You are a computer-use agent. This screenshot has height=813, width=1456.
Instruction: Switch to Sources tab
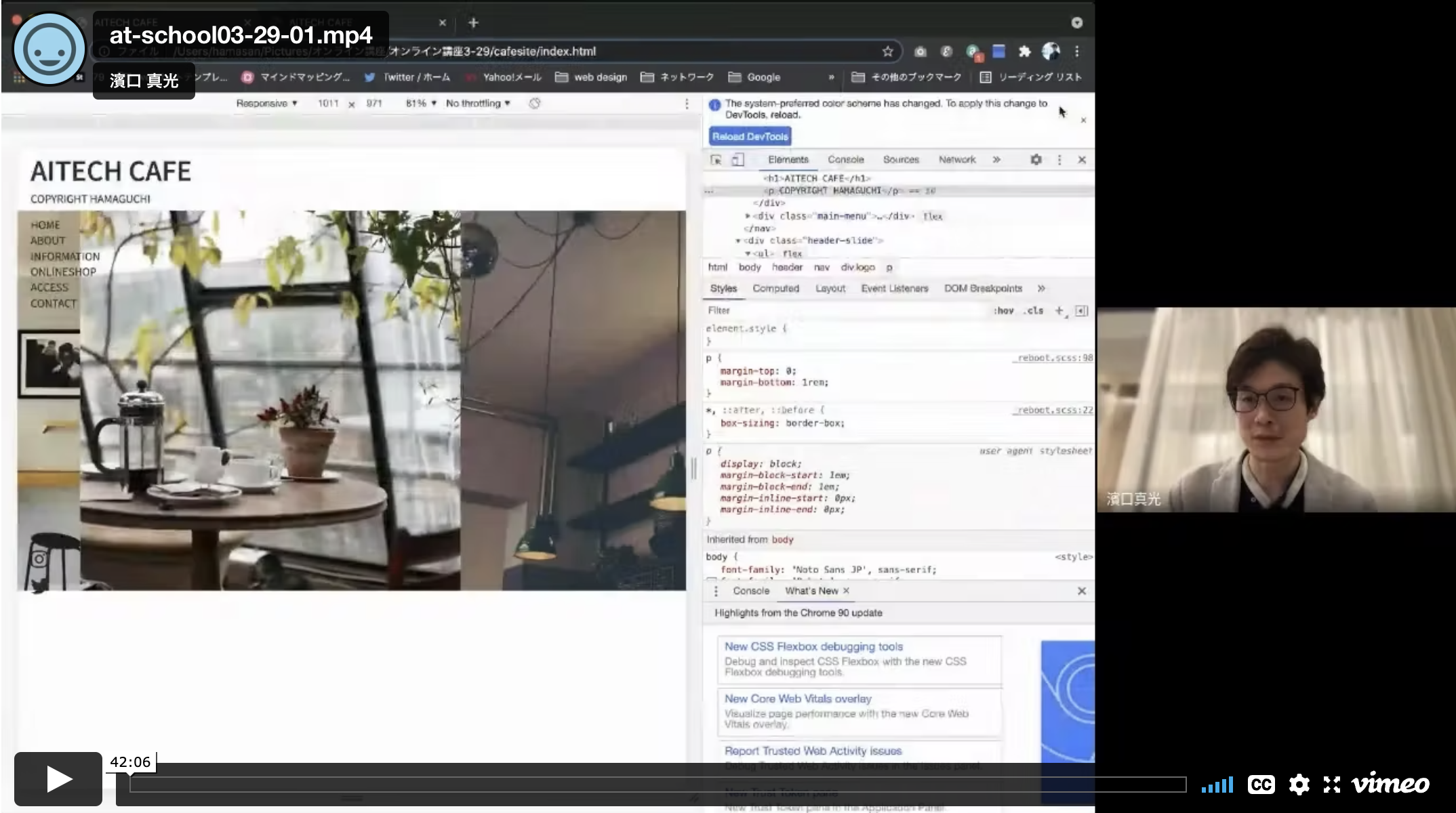click(x=901, y=160)
